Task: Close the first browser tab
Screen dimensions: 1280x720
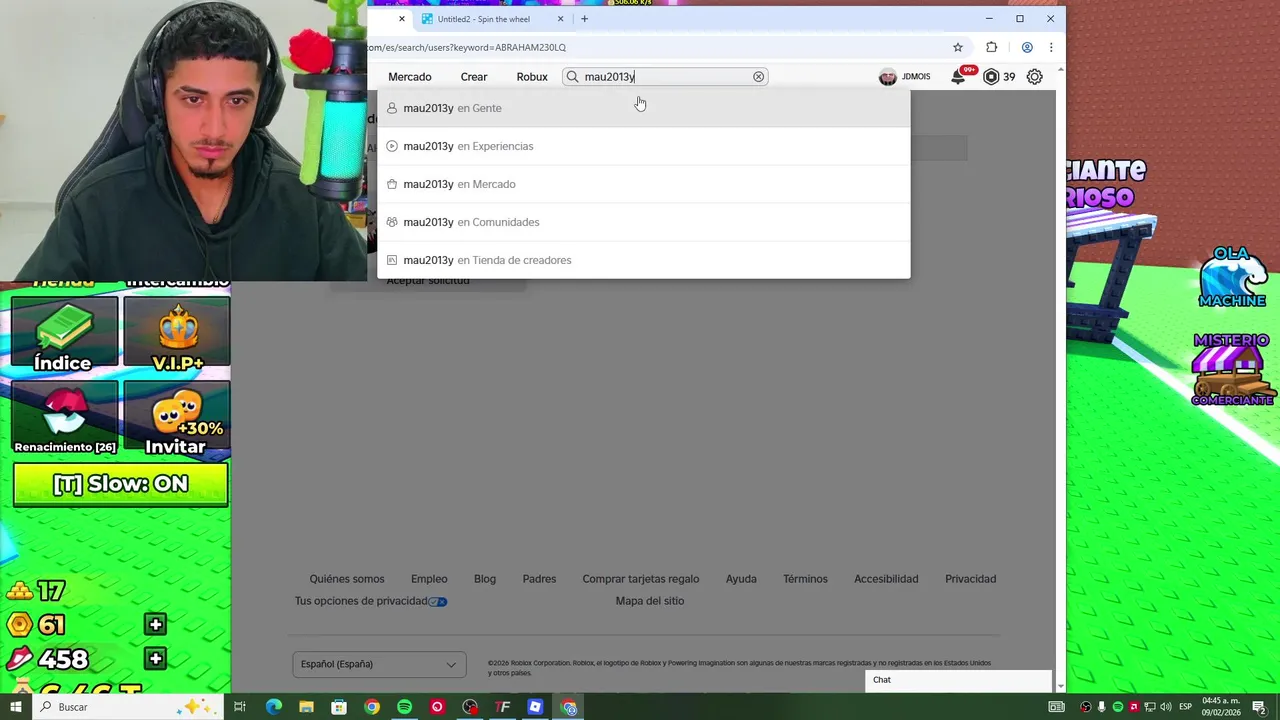Action: click(402, 19)
